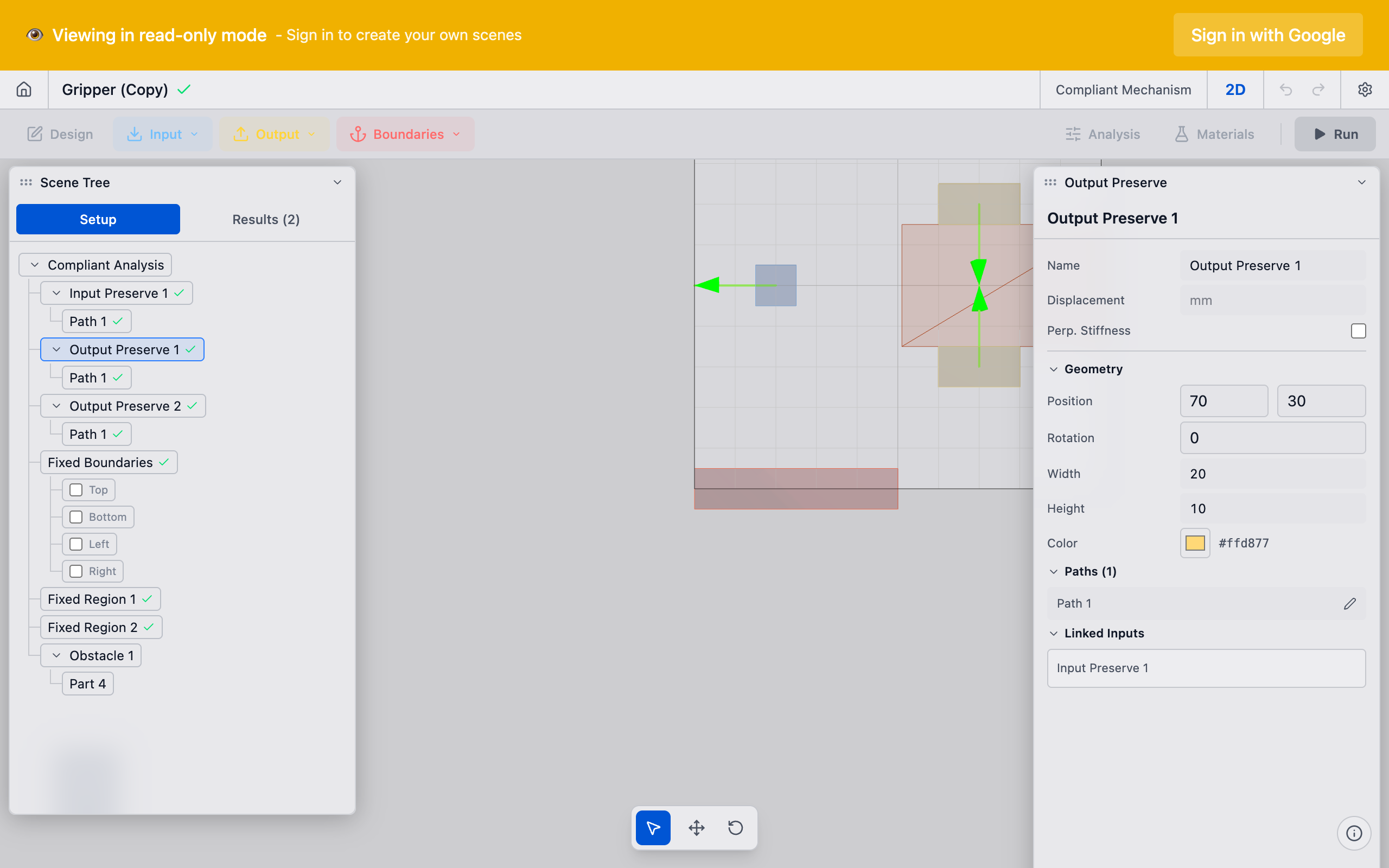This screenshot has width=1389, height=868.
Task: Edit Path 1 with pencil icon
Action: tap(1349, 603)
